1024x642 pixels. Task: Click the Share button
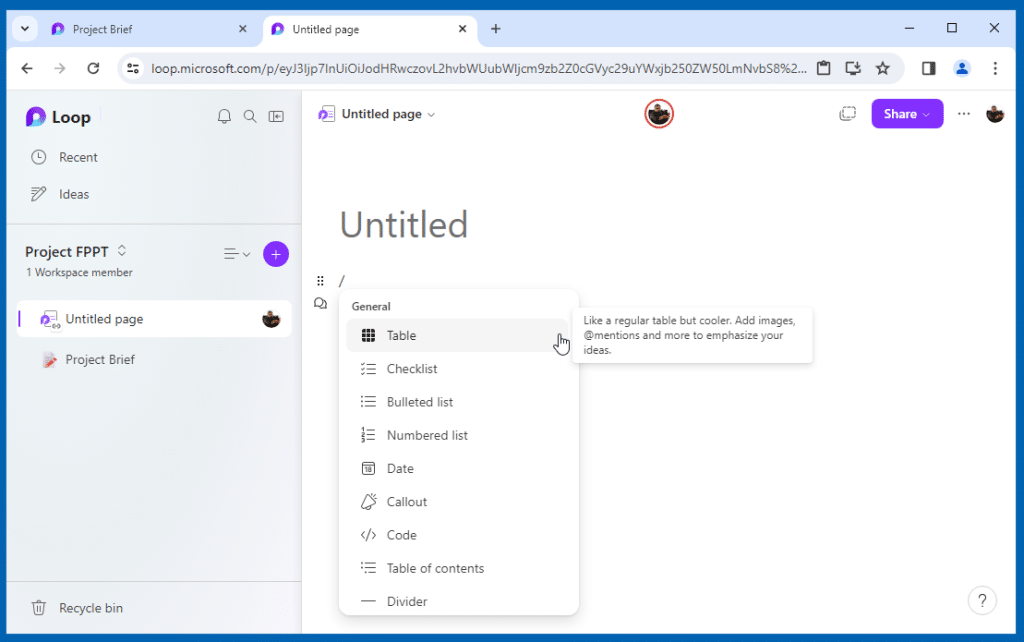906,114
